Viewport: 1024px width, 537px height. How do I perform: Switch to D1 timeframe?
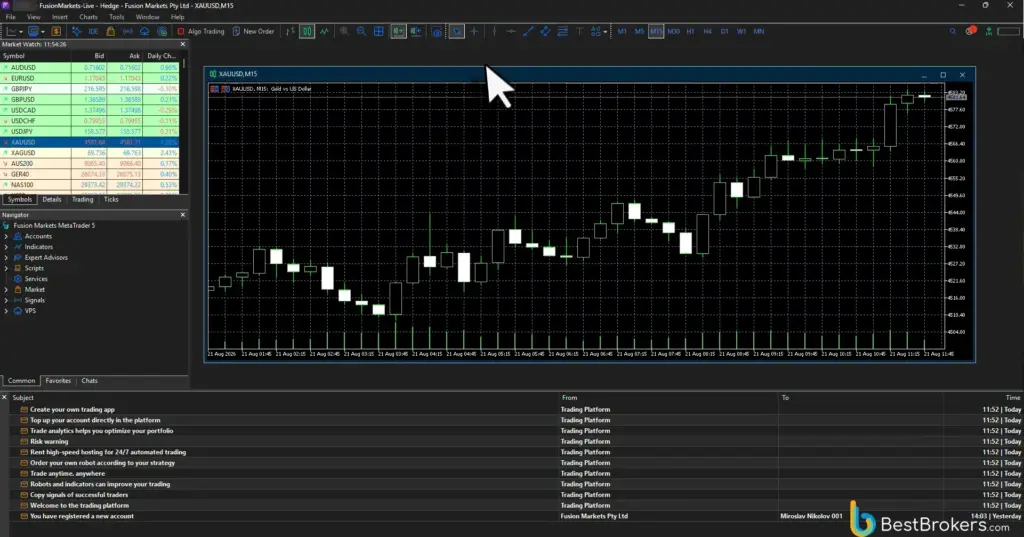724,31
